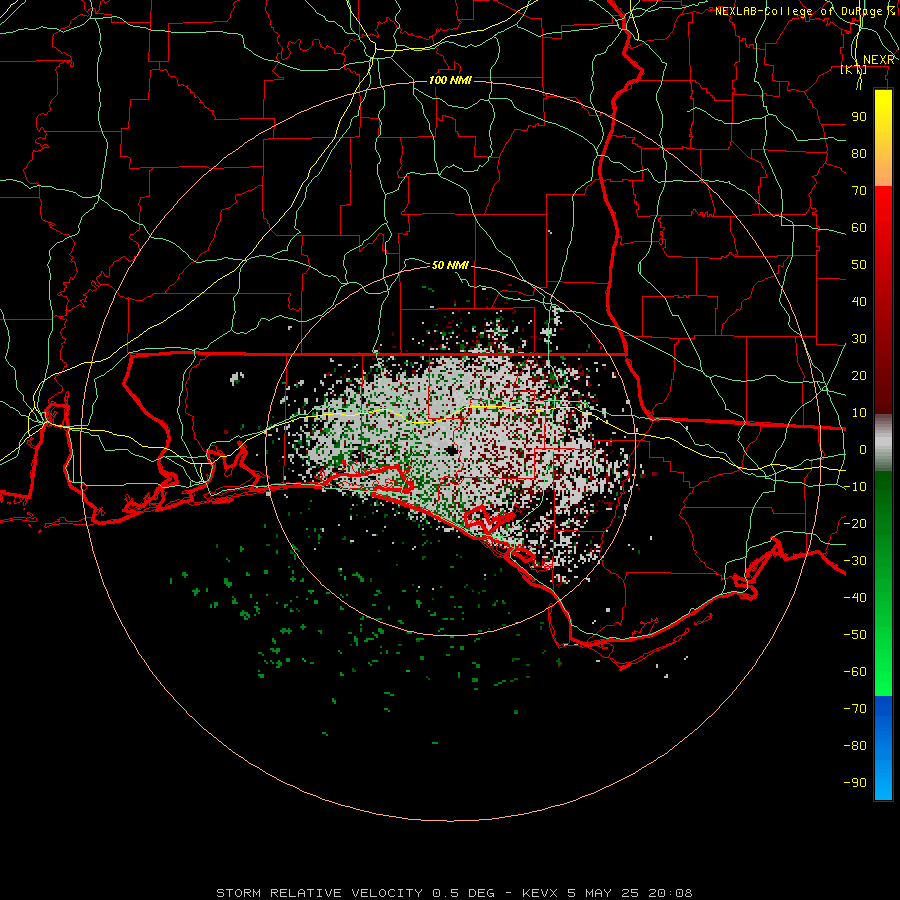Pick the blue segment of the color bar
The image size is (900, 900).
(x=883, y=748)
